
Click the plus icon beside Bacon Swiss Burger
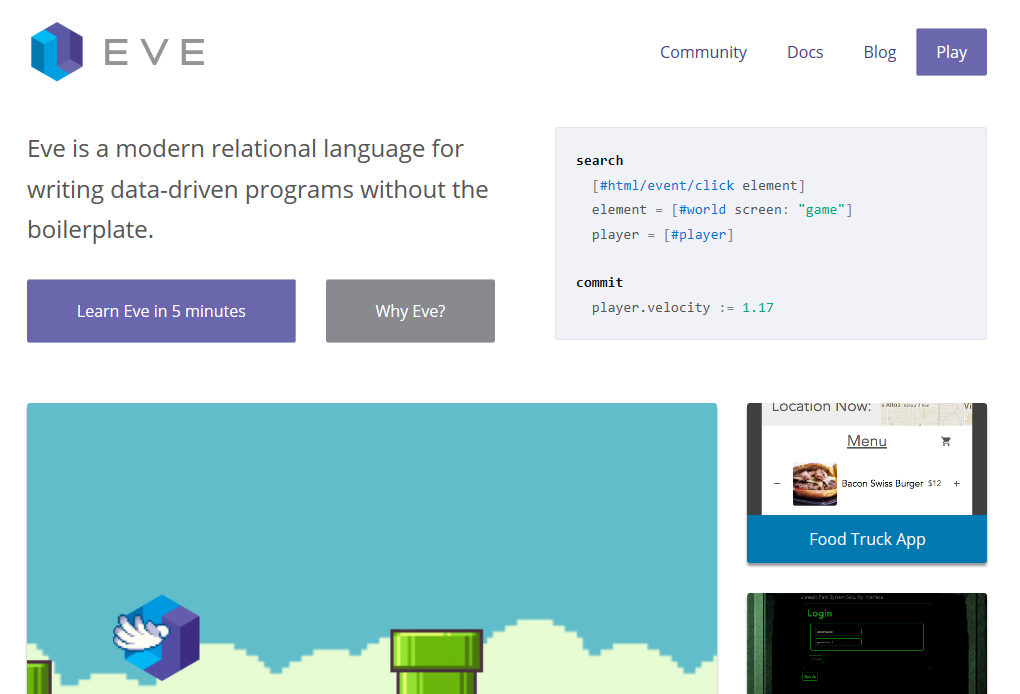[956, 483]
